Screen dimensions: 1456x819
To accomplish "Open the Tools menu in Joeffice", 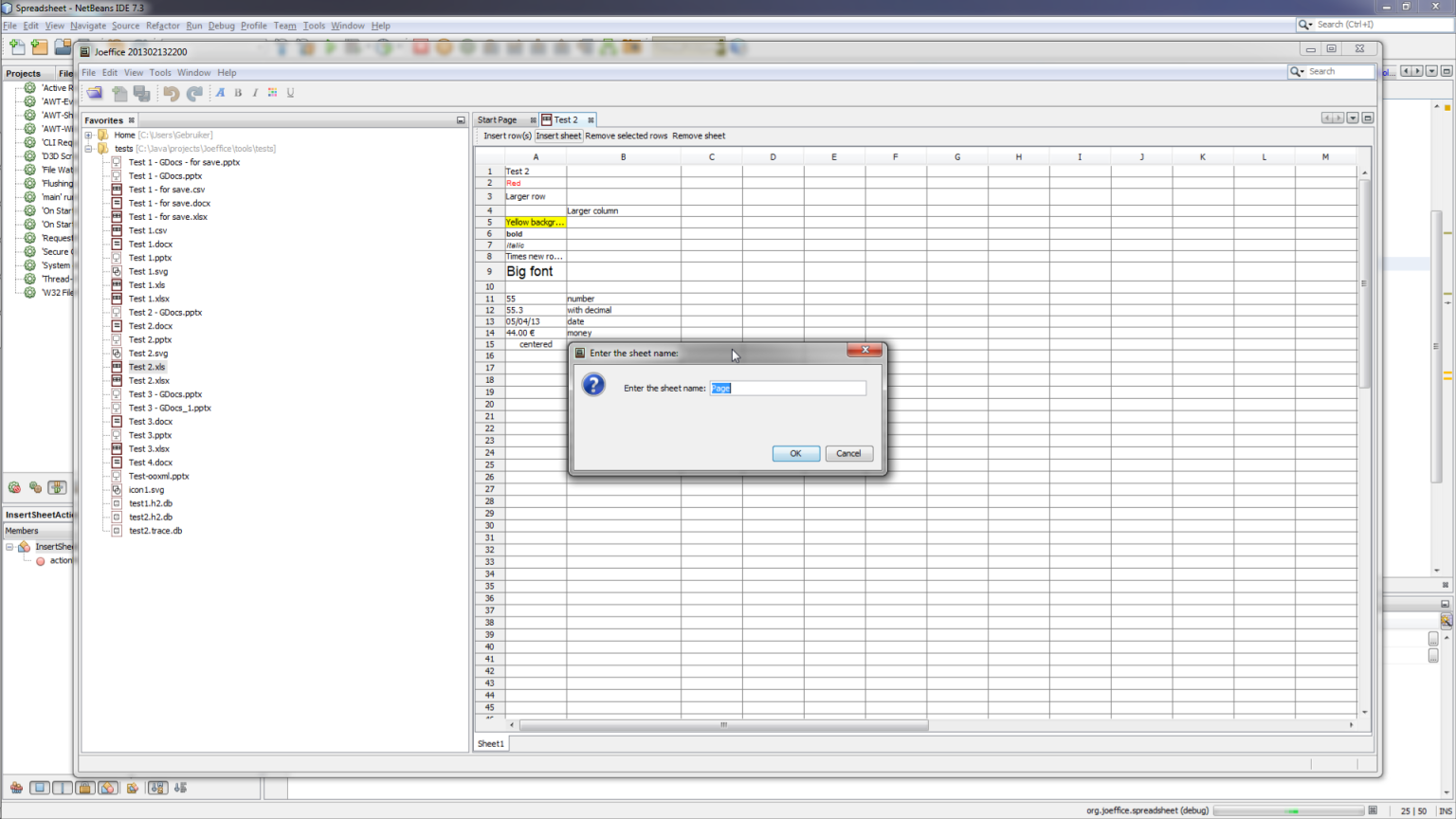I will click(159, 72).
